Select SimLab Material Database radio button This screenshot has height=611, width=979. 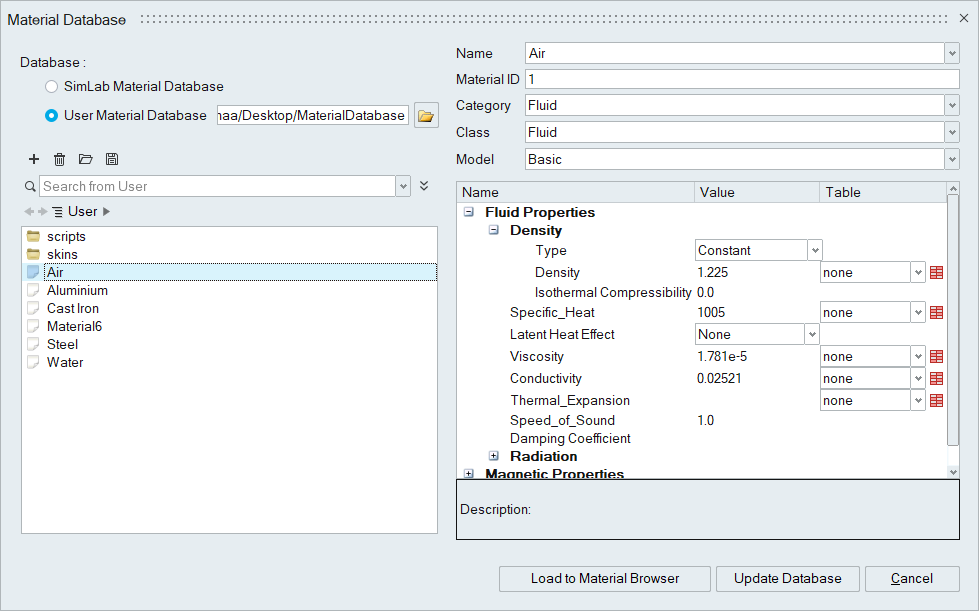coord(52,87)
